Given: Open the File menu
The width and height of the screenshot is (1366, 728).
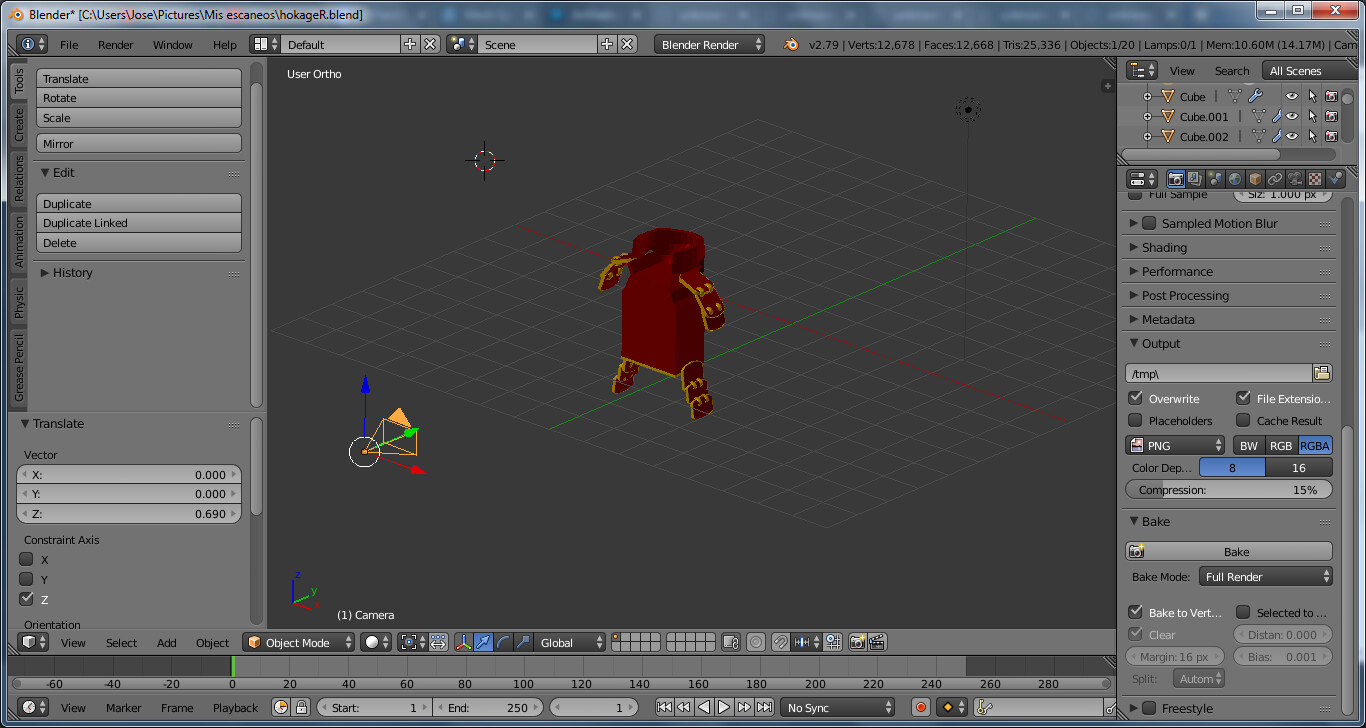Looking at the screenshot, I should point(69,44).
